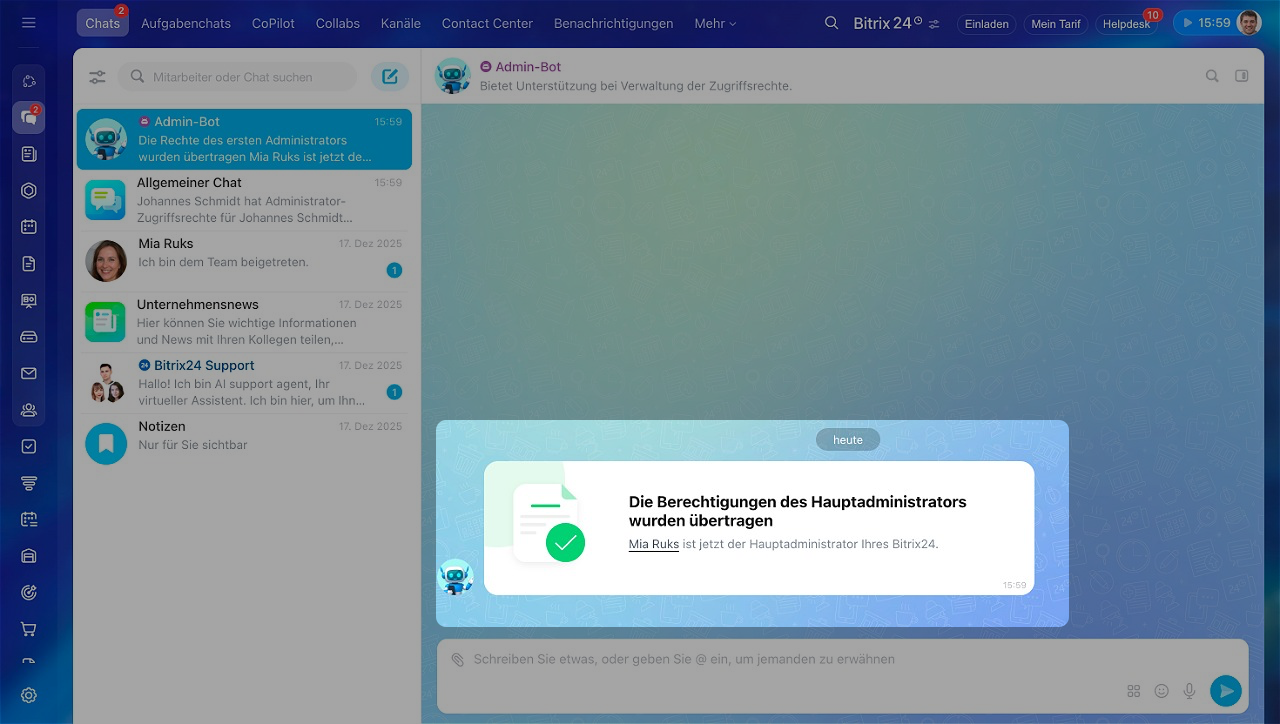Attach a file with the paperclip

[457, 660]
